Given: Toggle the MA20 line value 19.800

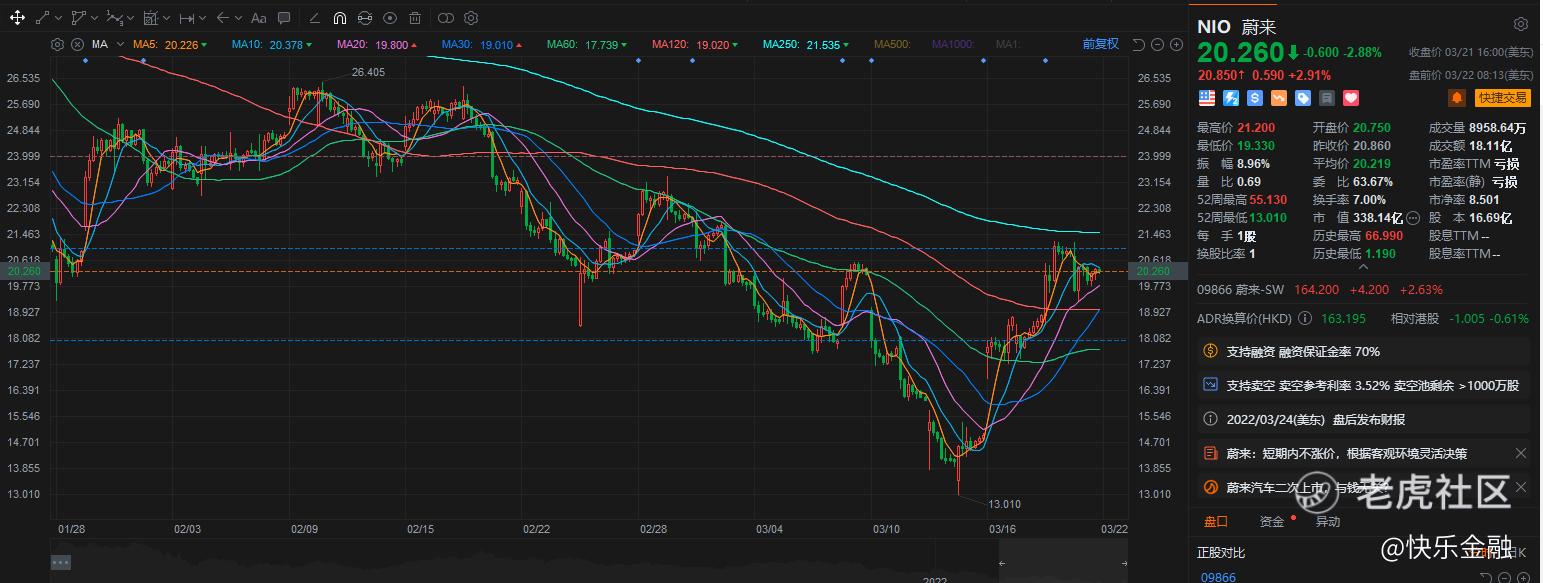Looking at the screenshot, I should (x=377, y=44).
